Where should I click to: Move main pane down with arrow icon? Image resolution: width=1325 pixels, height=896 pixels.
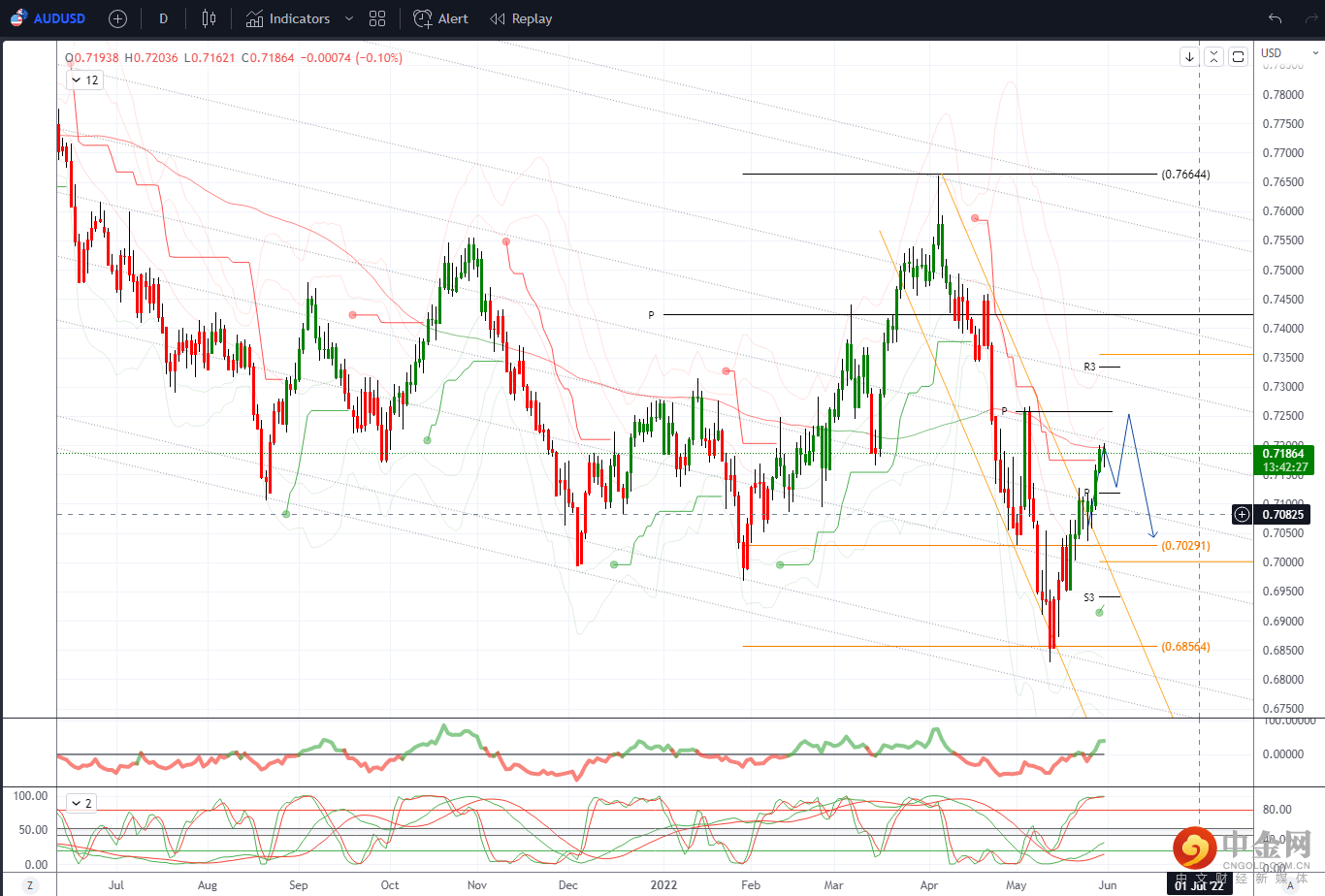[x=1189, y=57]
